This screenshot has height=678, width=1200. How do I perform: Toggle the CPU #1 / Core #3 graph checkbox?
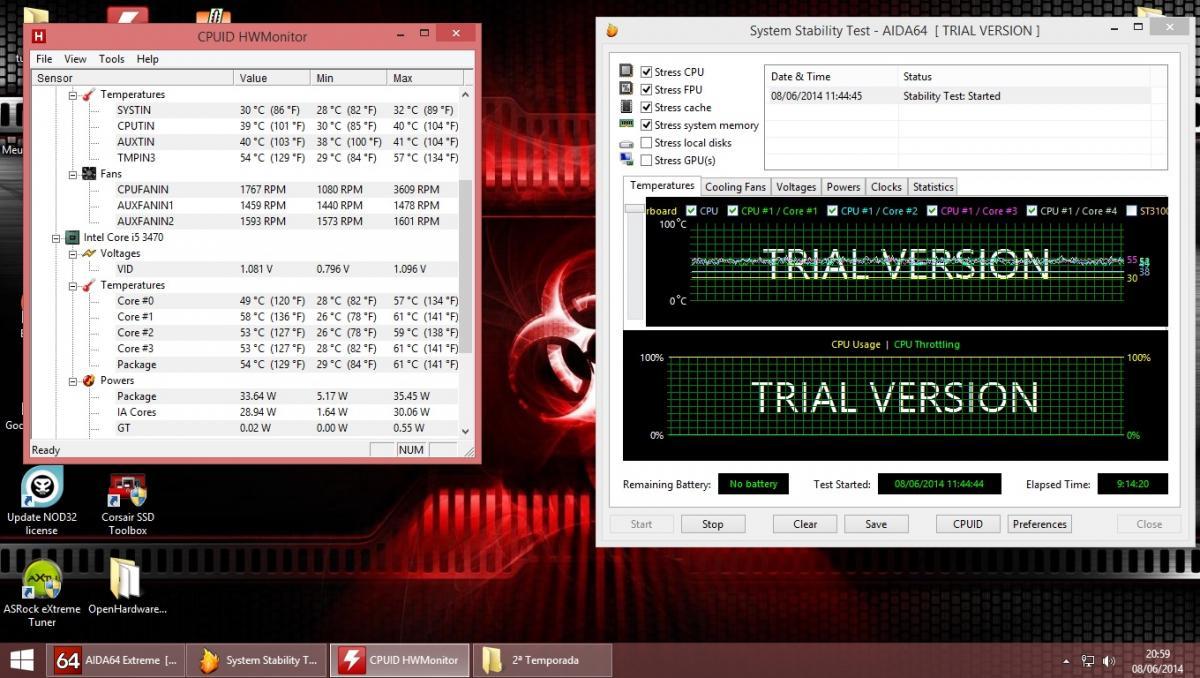[x=933, y=211]
